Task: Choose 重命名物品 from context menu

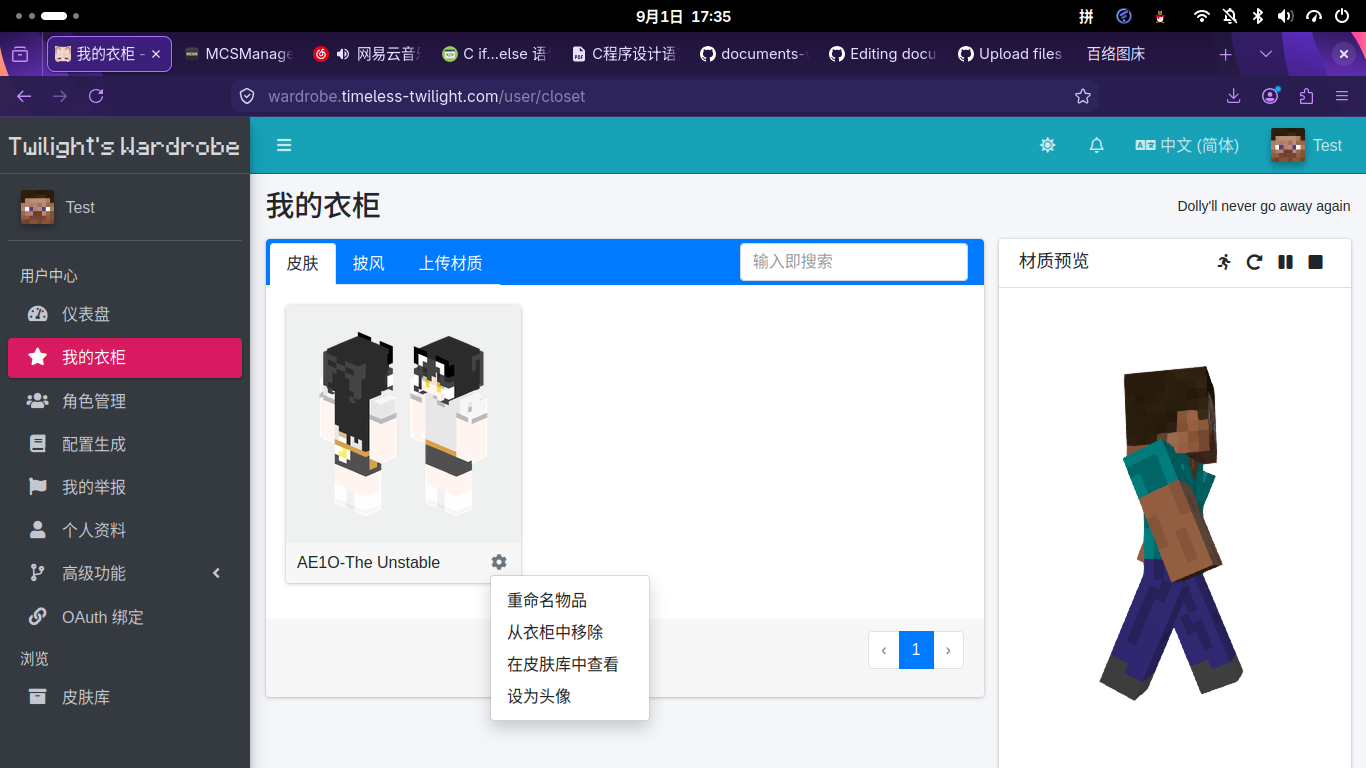Action: 570,600
